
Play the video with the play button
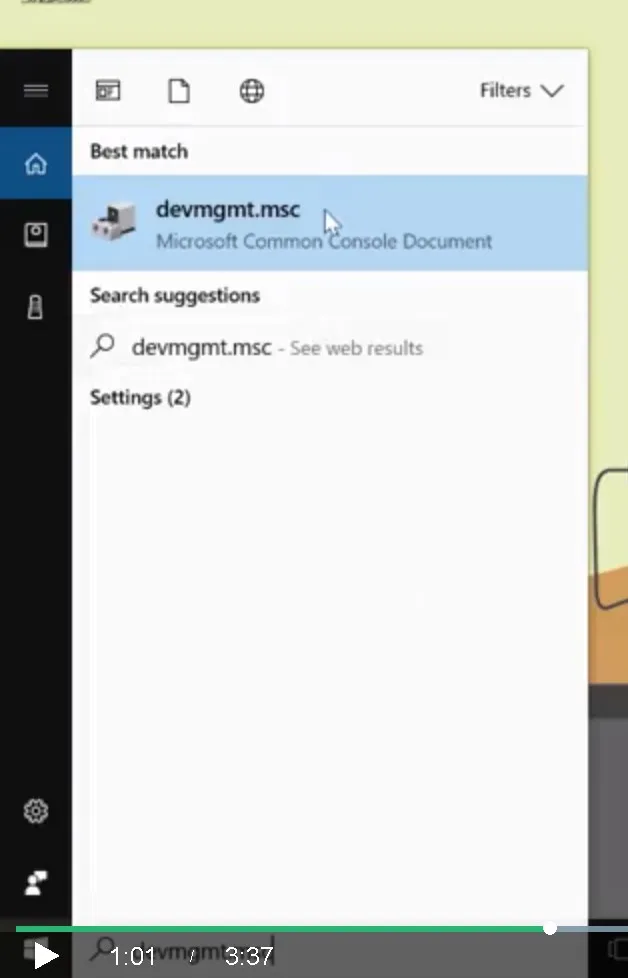click(46, 956)
